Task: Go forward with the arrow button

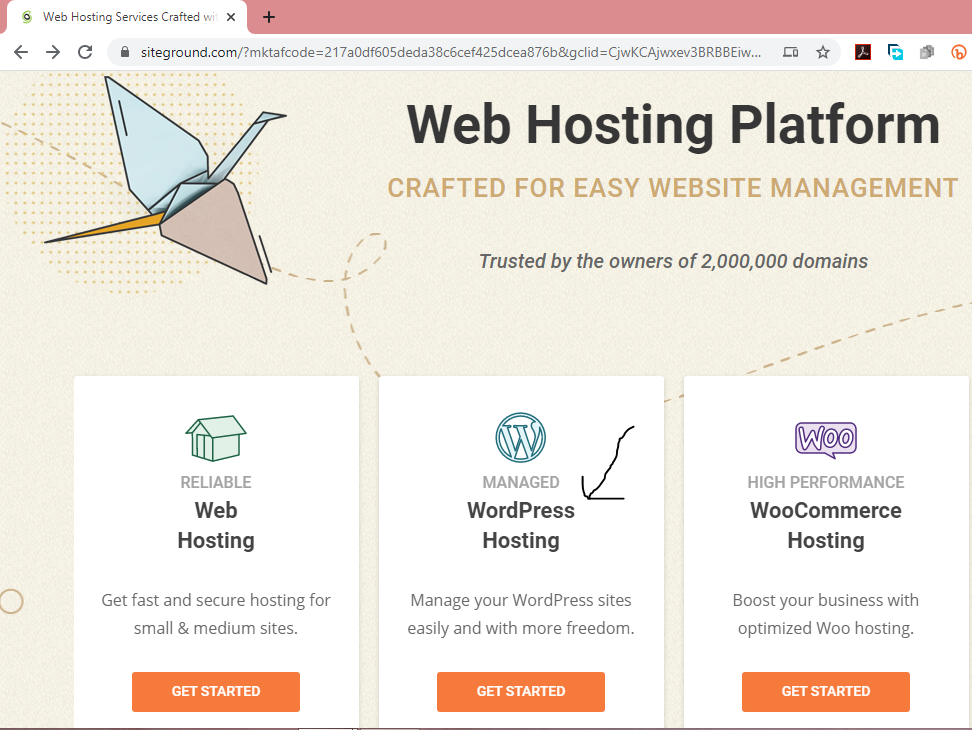Action: point(53,52)
